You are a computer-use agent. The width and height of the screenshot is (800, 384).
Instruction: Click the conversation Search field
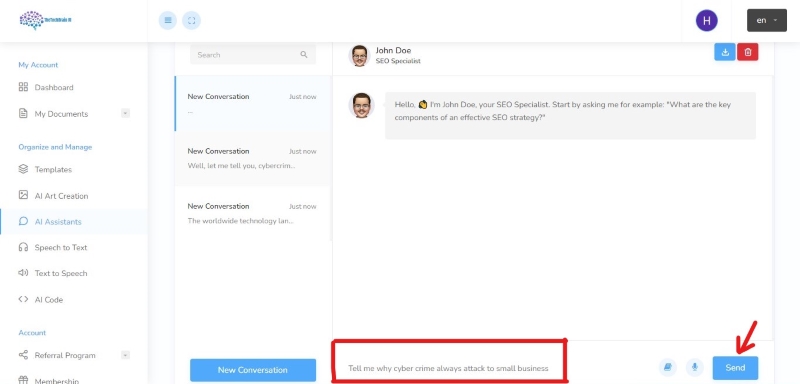253,55
